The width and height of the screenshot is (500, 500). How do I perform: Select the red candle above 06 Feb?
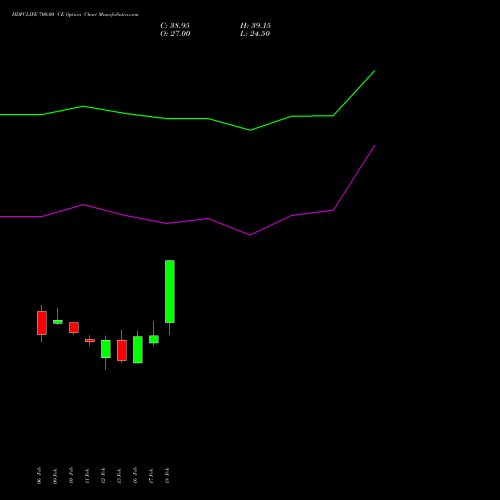(42, 323)
